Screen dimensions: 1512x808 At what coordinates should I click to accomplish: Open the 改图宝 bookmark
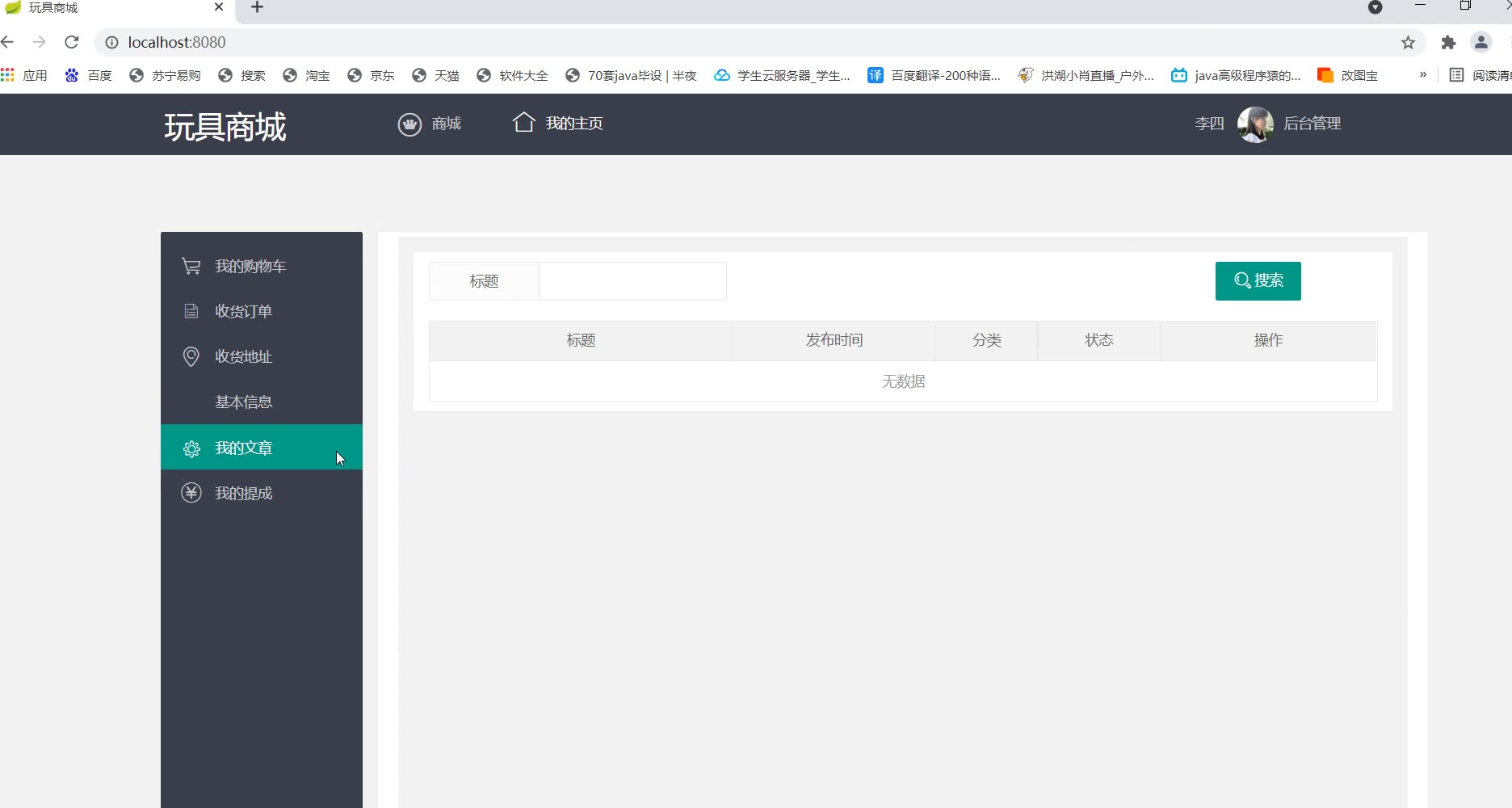pyautogui.click(x=1347, y=75)
